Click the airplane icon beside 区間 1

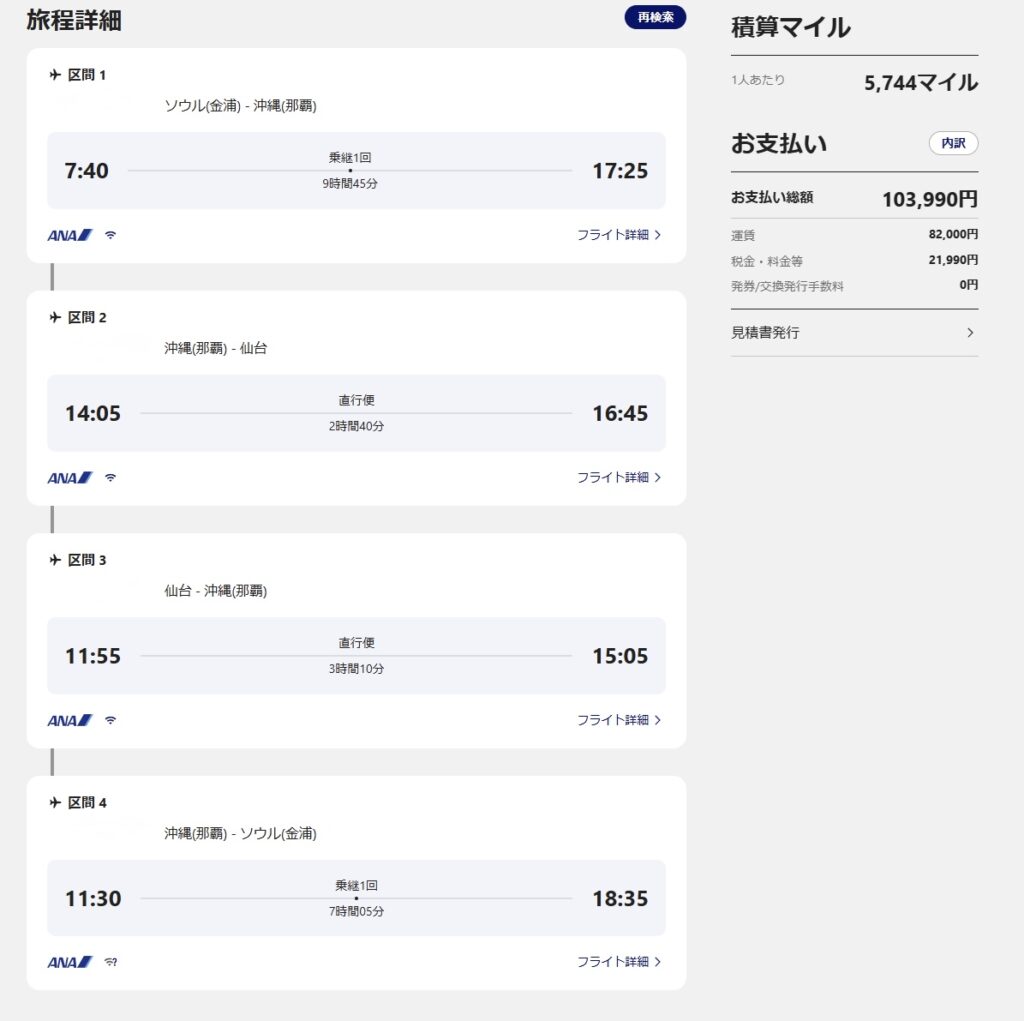click(56, 75)
